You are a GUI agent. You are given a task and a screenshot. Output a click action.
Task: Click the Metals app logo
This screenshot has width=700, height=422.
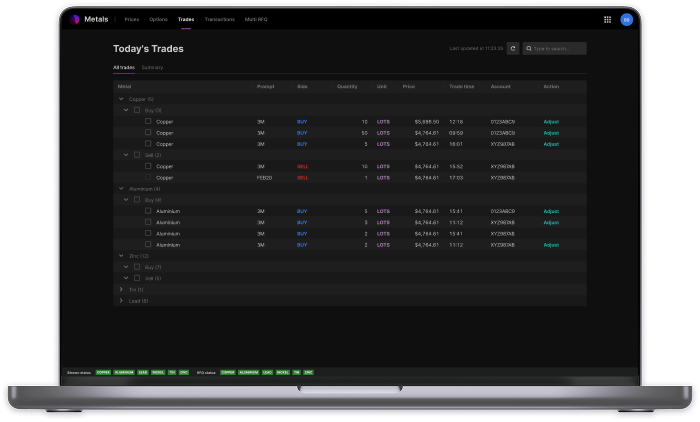click(x=75, y=19)
